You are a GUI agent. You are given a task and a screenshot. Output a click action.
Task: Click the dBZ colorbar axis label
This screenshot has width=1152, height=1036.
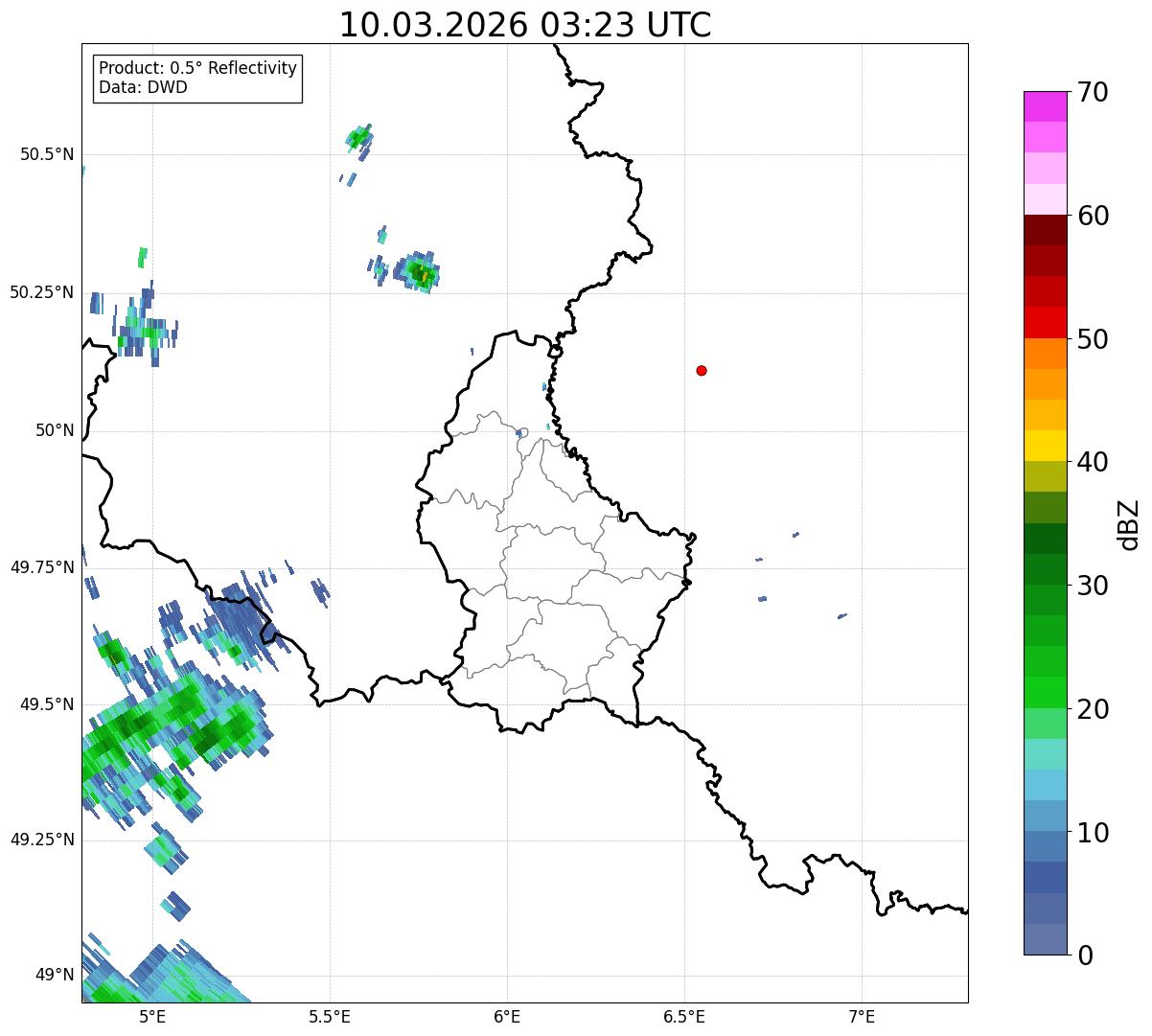(1129, 524)
